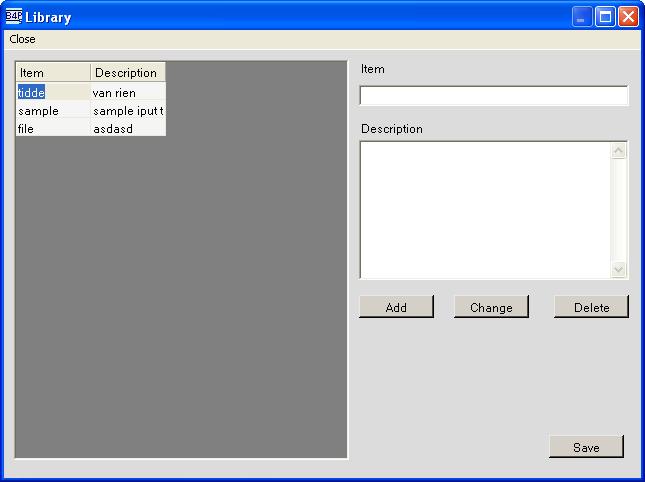Select the 'van rien' description cell
This screenshot has height=482, width=645.
pyautogui.click(x=128, y=92)
